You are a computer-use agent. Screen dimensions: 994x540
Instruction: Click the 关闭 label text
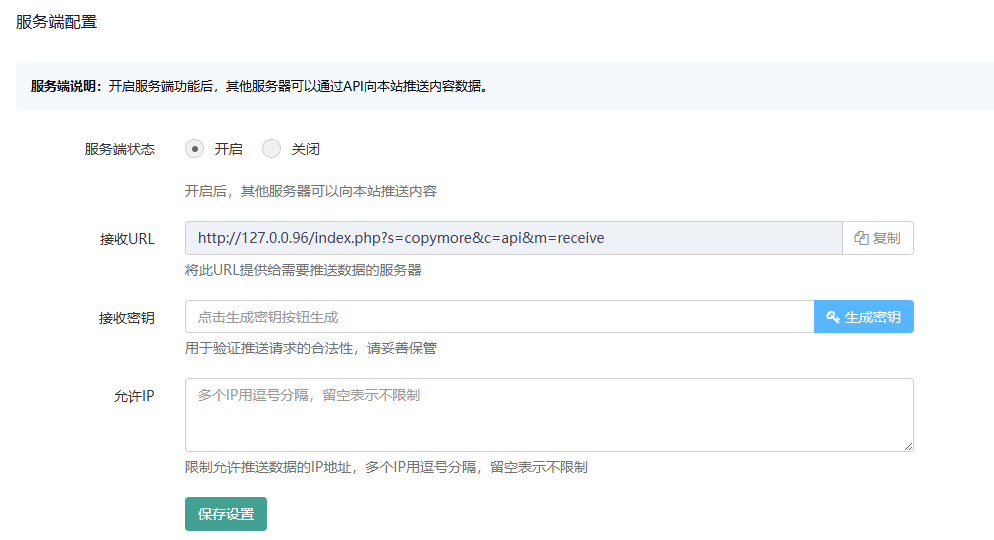tap(305, 149)
